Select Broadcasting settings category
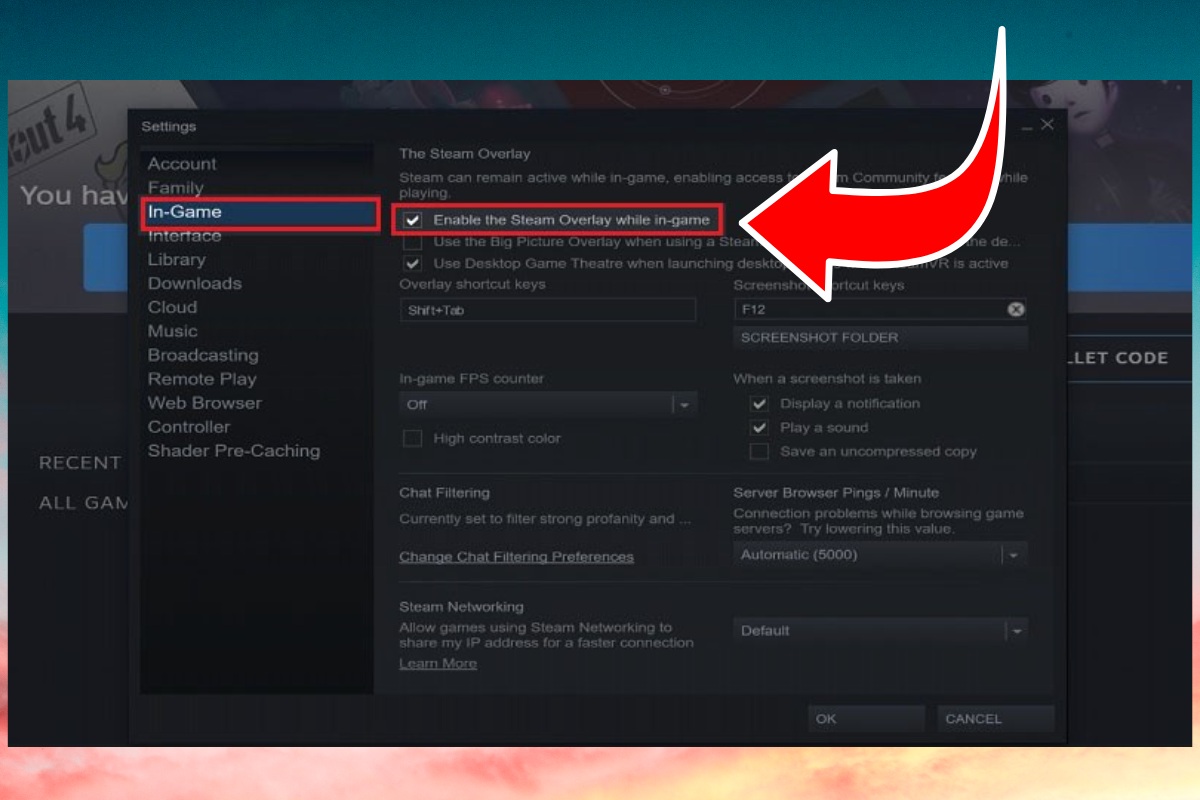The height and width of the screenshot is (800, 1200). click(203, 356)
